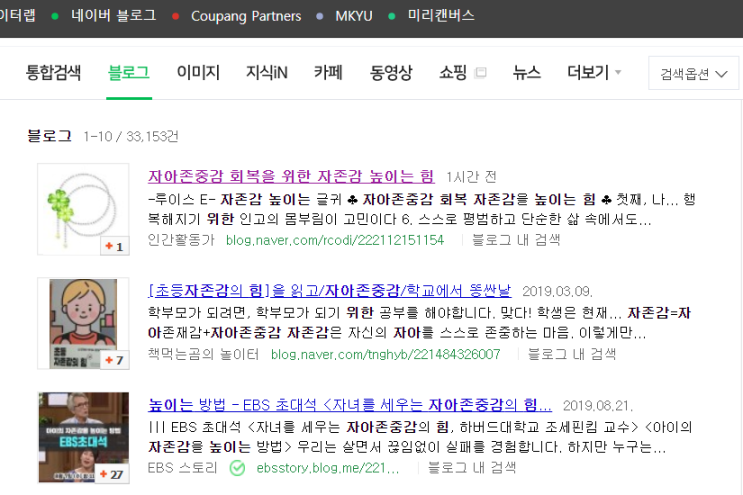Switch to the 동영상 tab
Screen dimensions: 743x495
click(391, 72)
